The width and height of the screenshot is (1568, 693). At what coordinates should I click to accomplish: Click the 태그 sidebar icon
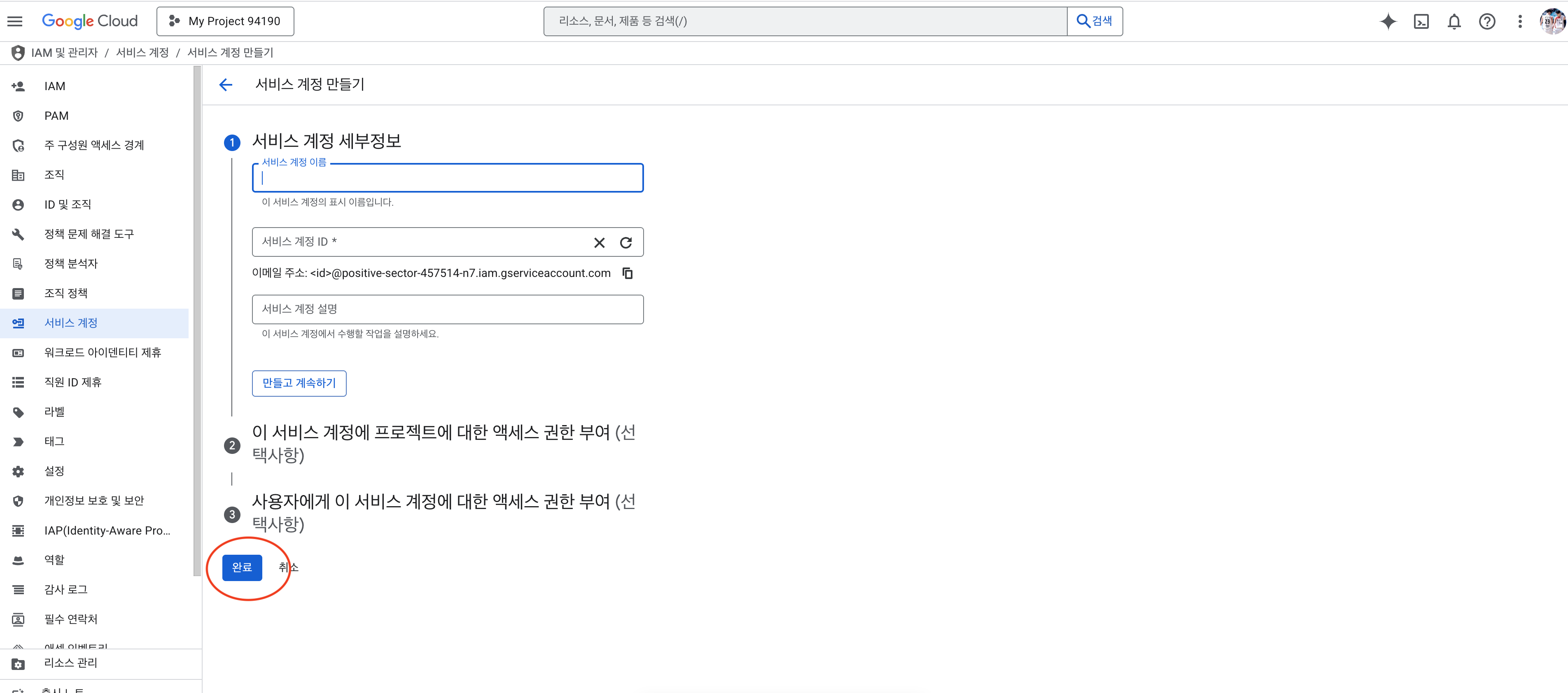[18, 442]
